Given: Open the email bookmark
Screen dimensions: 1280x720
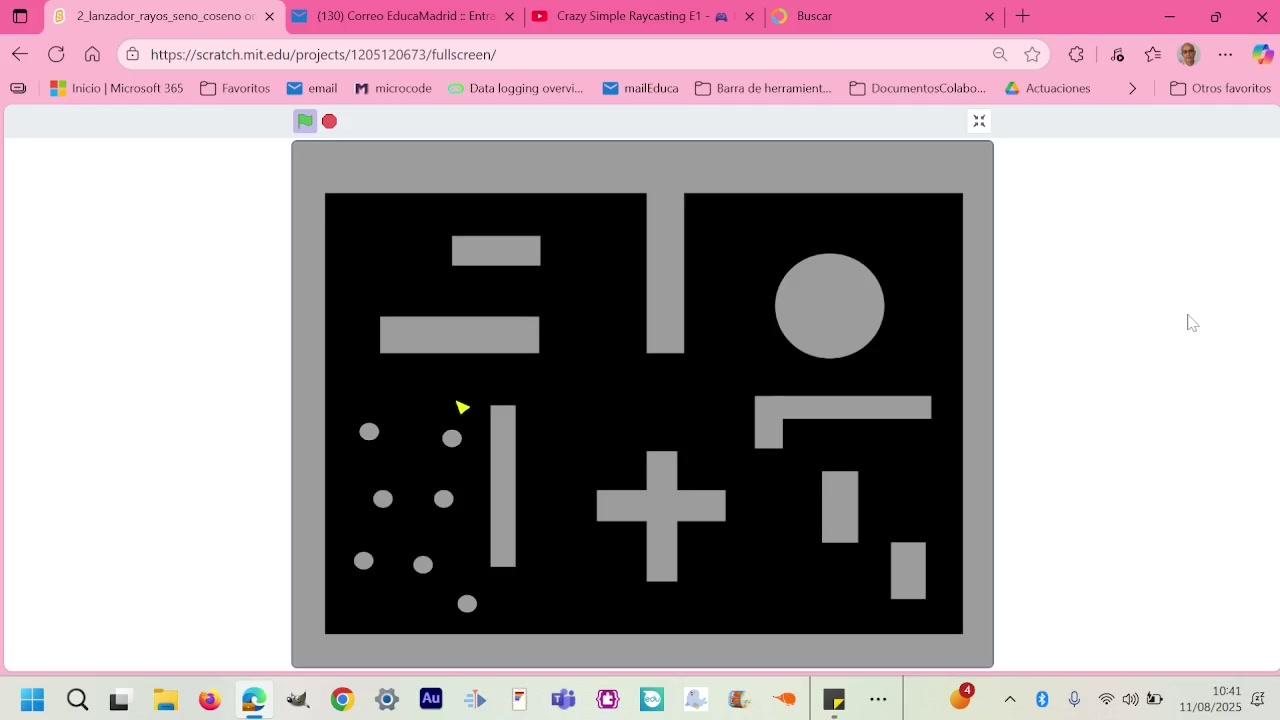Looking at the screenshot, I should tap(312, 88).
